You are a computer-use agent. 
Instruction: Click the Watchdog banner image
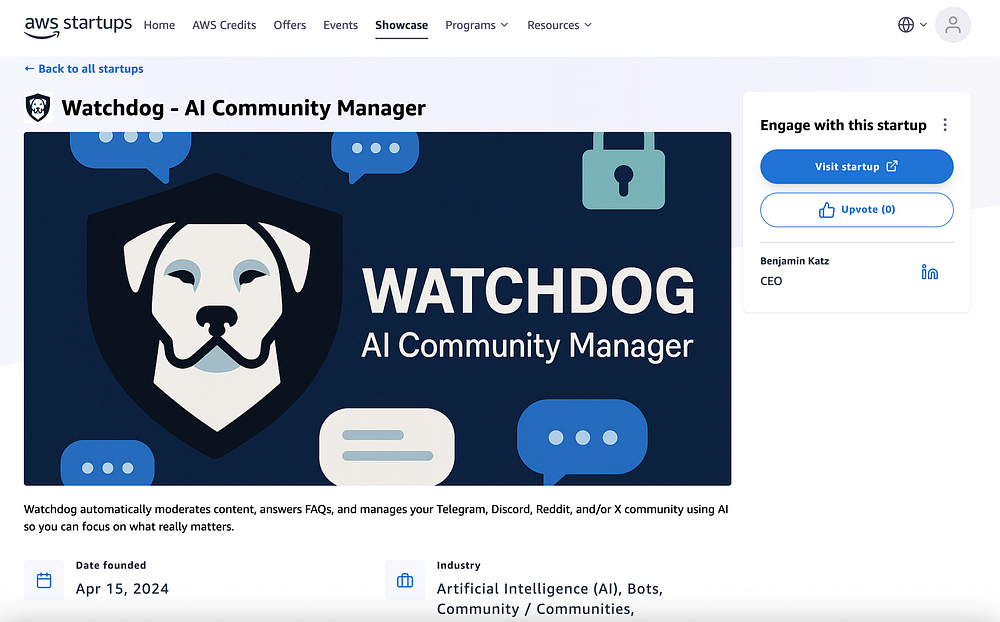[378, 309]
